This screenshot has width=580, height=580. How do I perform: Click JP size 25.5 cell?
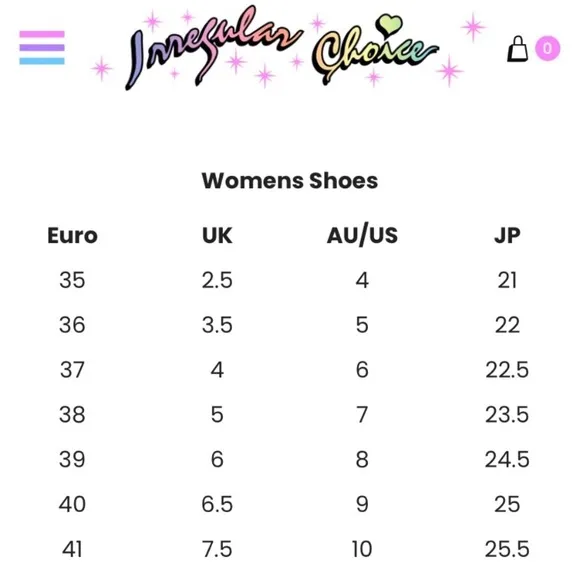(507, 549)
